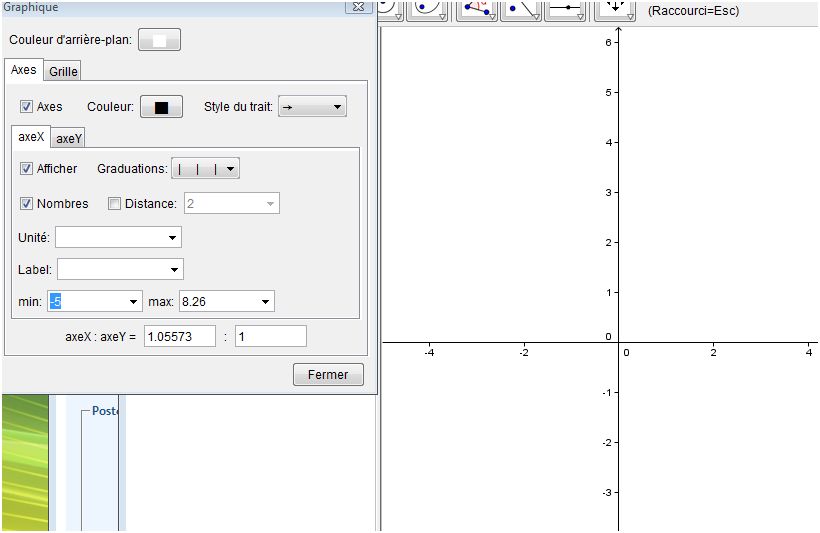
Task: Click the axeX ratio field 1.05573
Action: (180, 337)
